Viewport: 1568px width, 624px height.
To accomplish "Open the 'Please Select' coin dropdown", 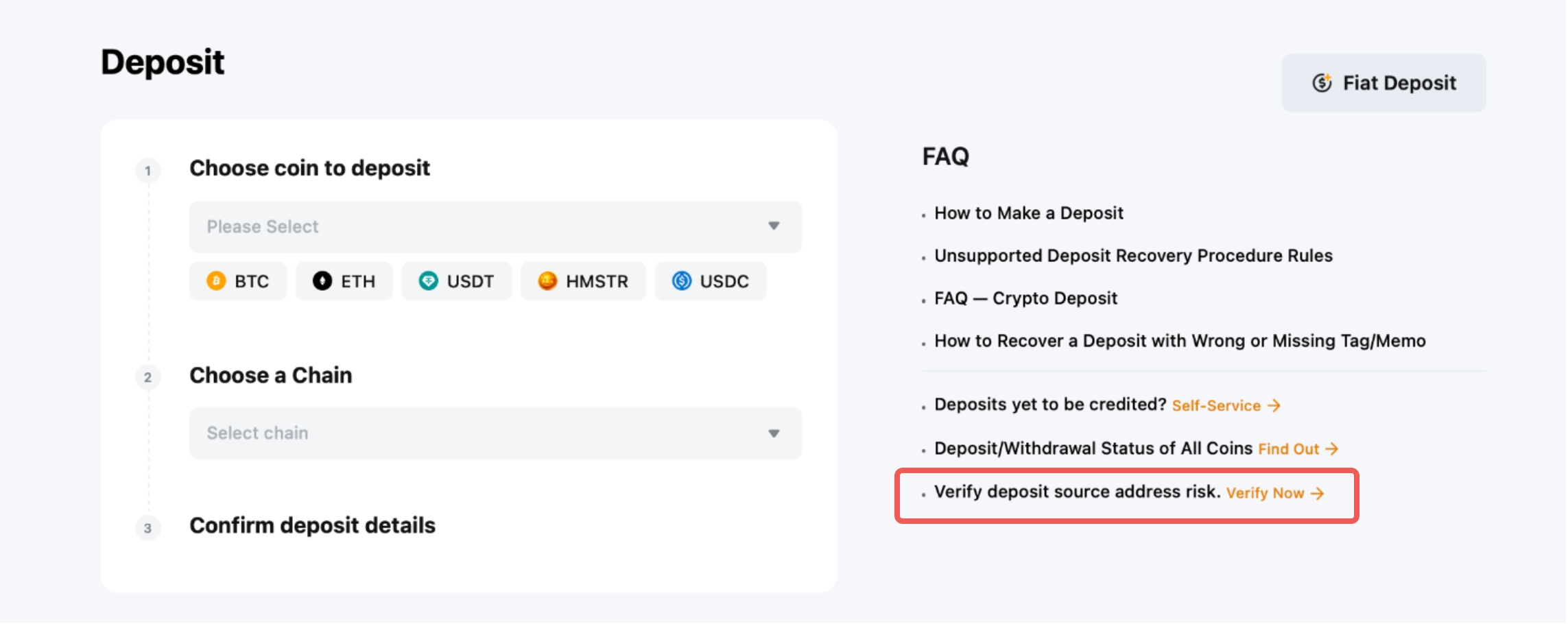I will 480,227.
